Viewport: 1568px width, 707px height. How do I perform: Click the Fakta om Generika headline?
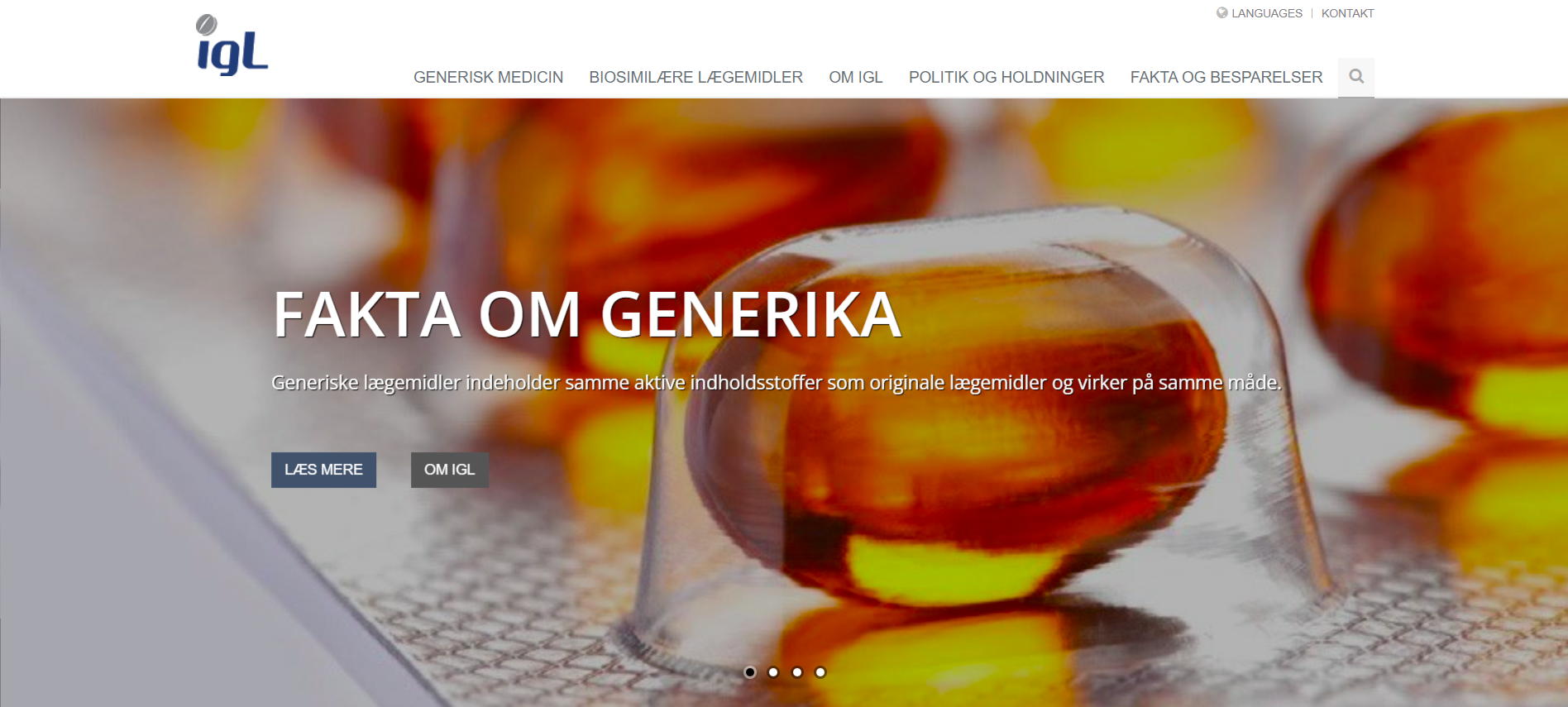click(587, 315)
